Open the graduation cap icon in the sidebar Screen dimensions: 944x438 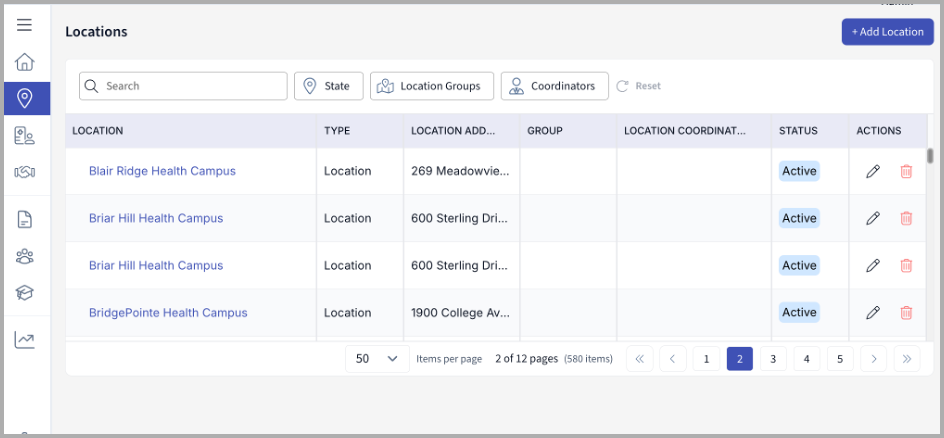pyautogui.click(x=25, y=292)
